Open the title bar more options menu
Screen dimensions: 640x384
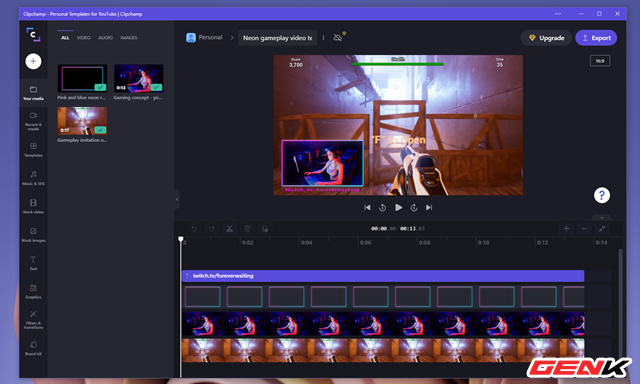tap(558, 14)
